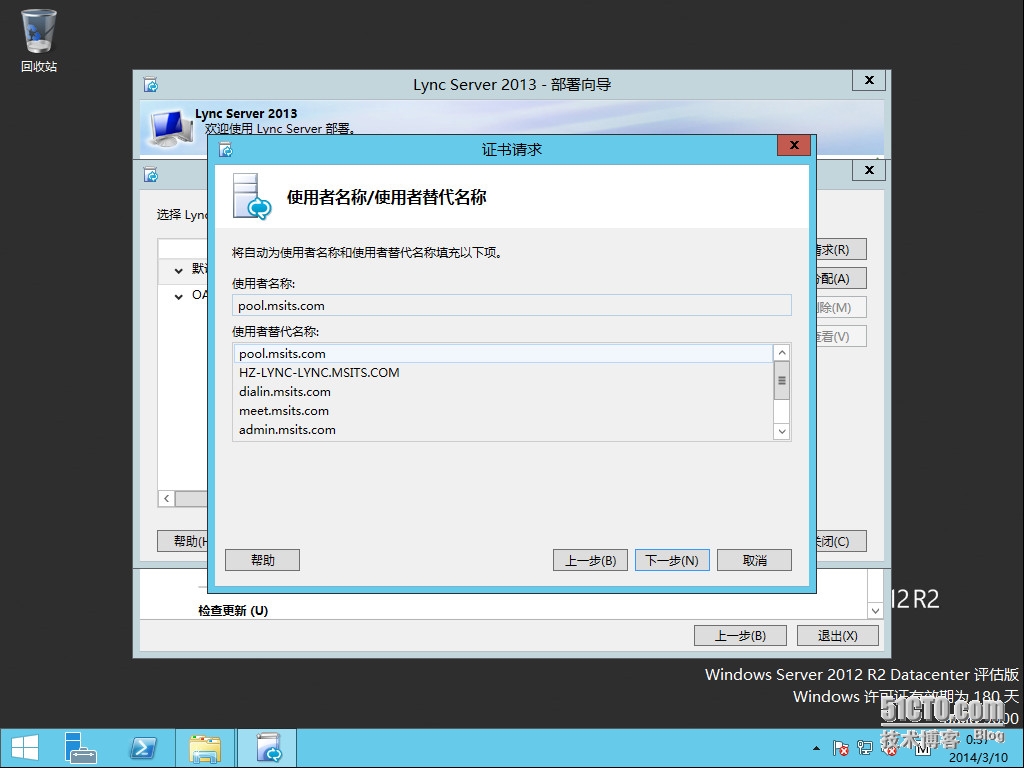Expand the first certificate tree row chevron
Screen dimensions: 1024x768
click(178, 270)
